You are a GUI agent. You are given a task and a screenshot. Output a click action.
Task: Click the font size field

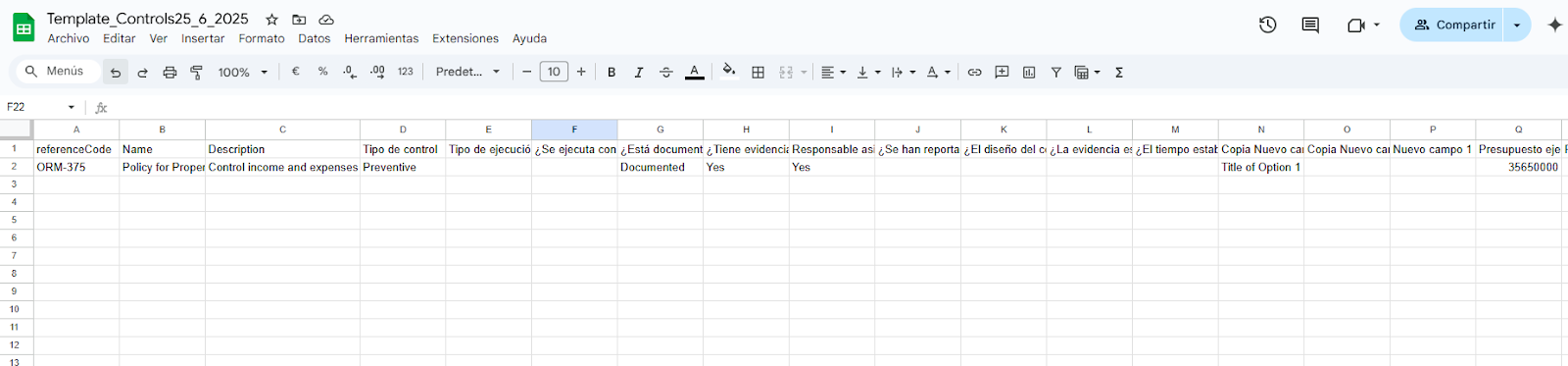click(x=554, y=72)
